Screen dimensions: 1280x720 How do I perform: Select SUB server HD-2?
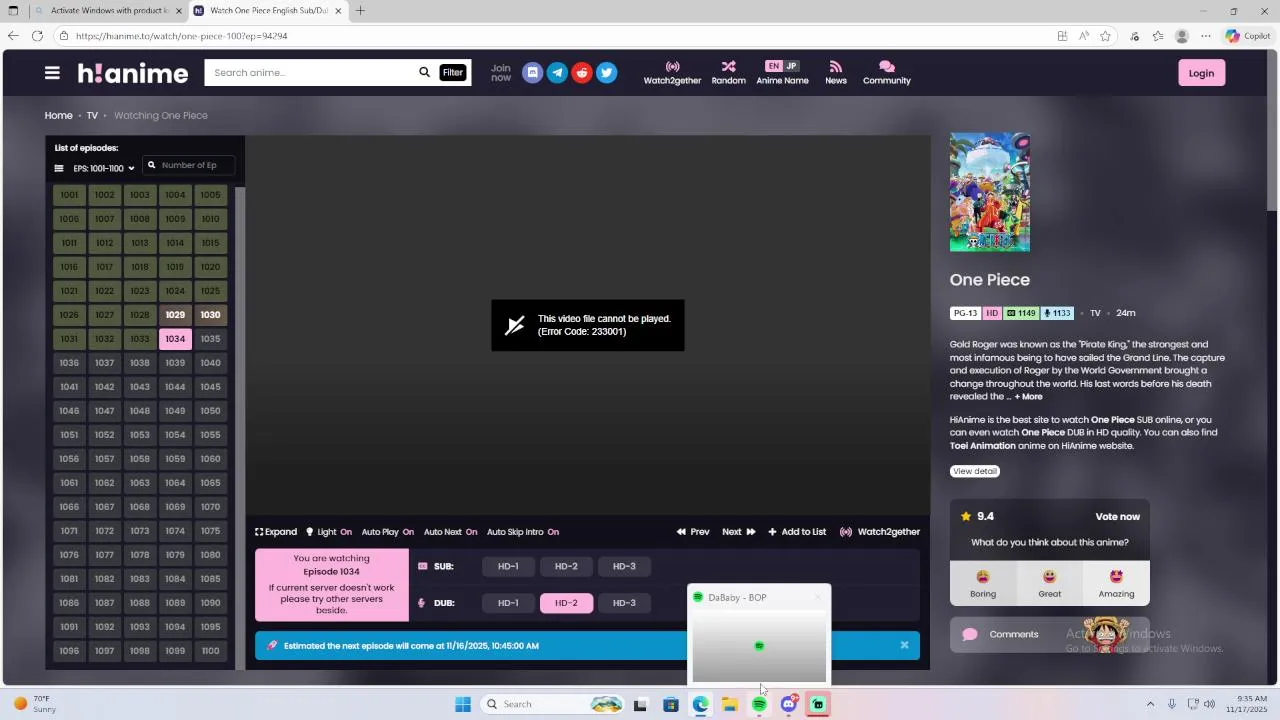point(566,566)
